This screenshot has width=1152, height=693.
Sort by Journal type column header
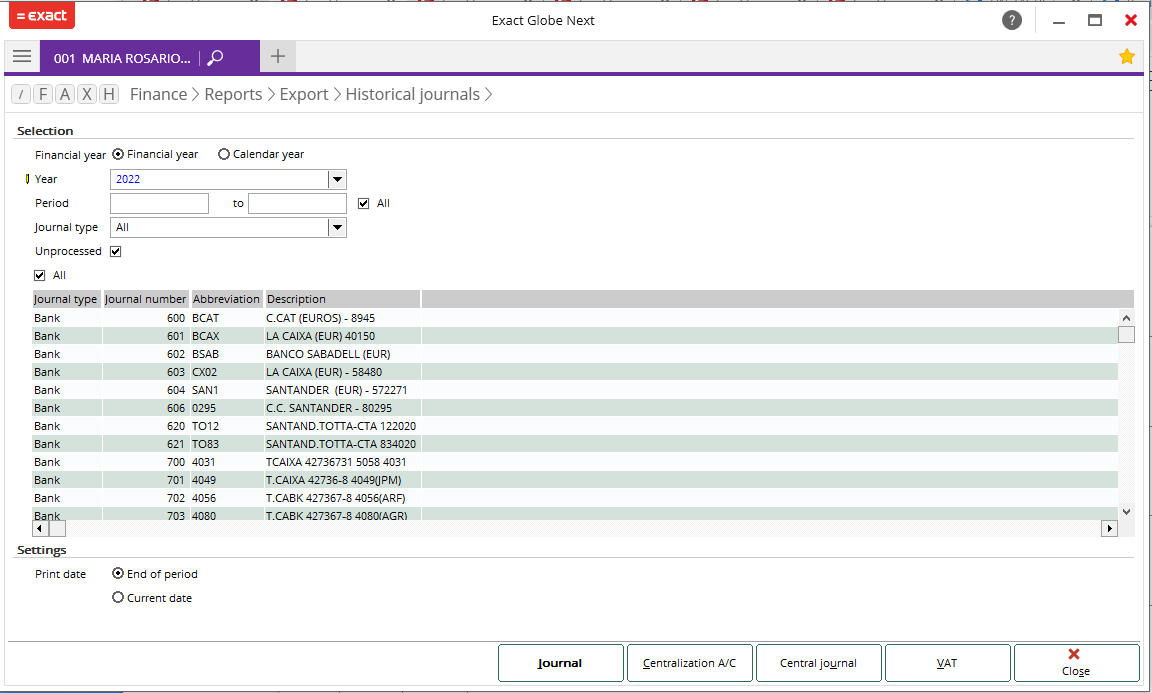(66, 299)
